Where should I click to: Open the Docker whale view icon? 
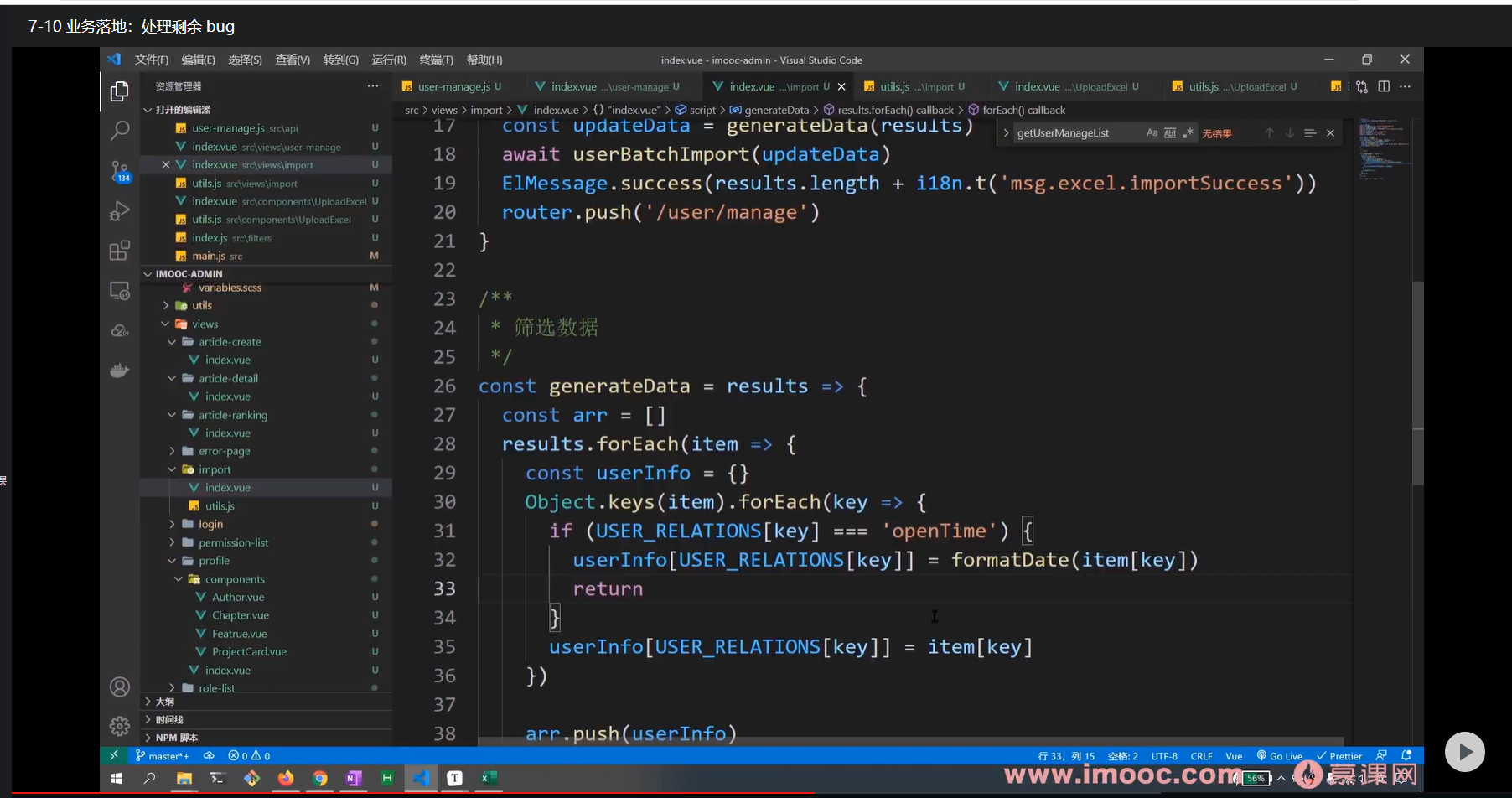point(120,370)
